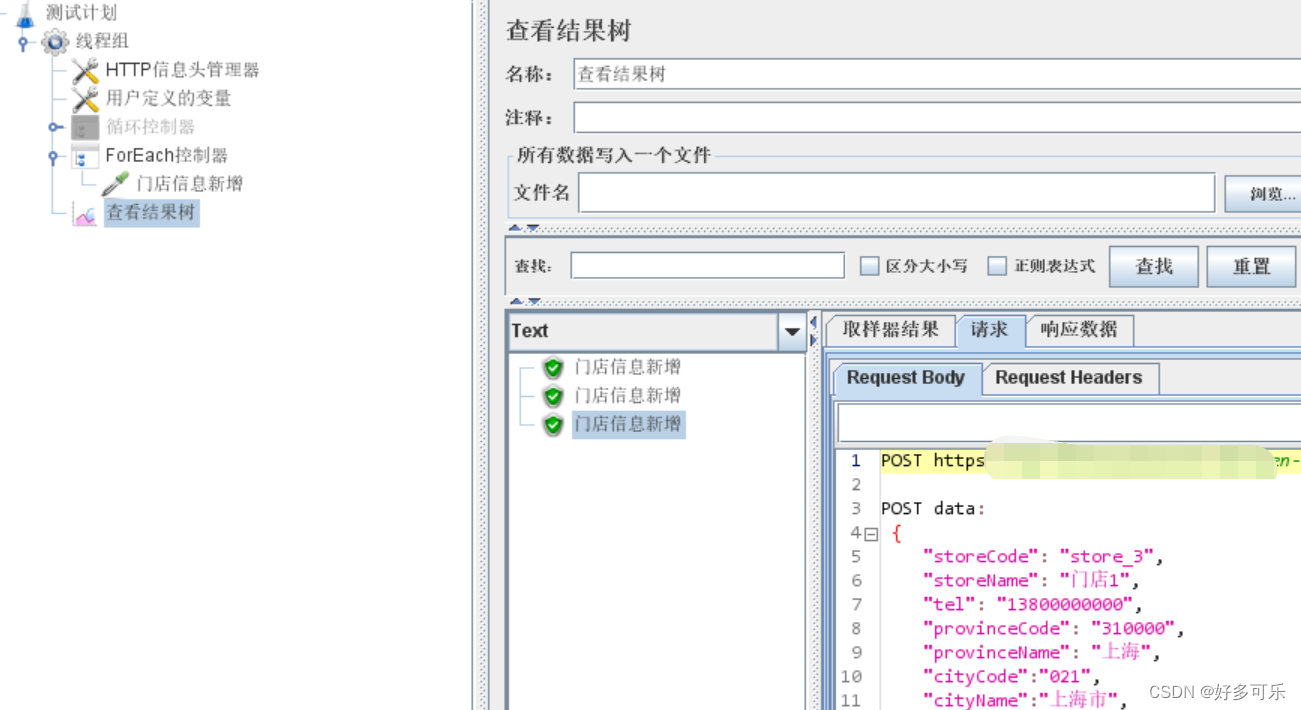Open the Request Body tab
Screen dimensions: 1301x710
pos(906,378)
